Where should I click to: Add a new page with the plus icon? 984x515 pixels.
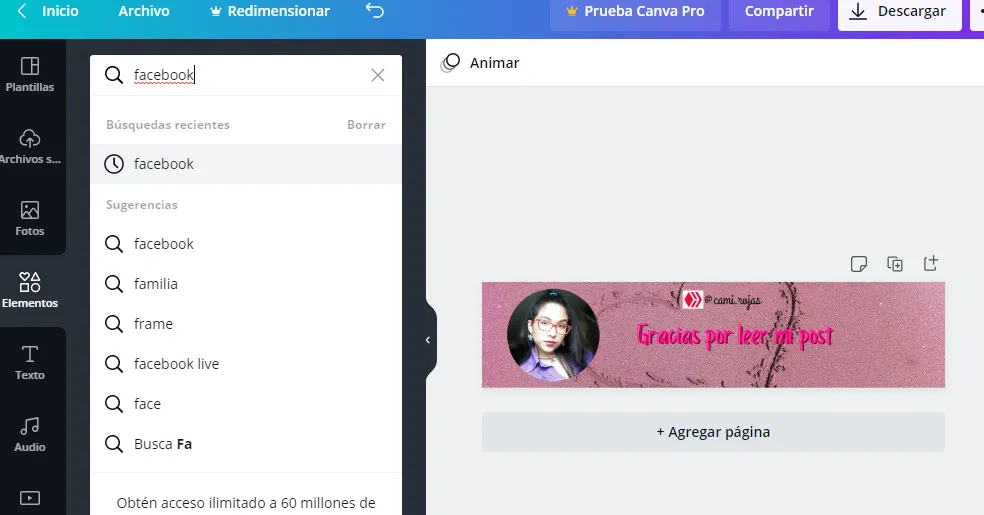pos(931,263)
